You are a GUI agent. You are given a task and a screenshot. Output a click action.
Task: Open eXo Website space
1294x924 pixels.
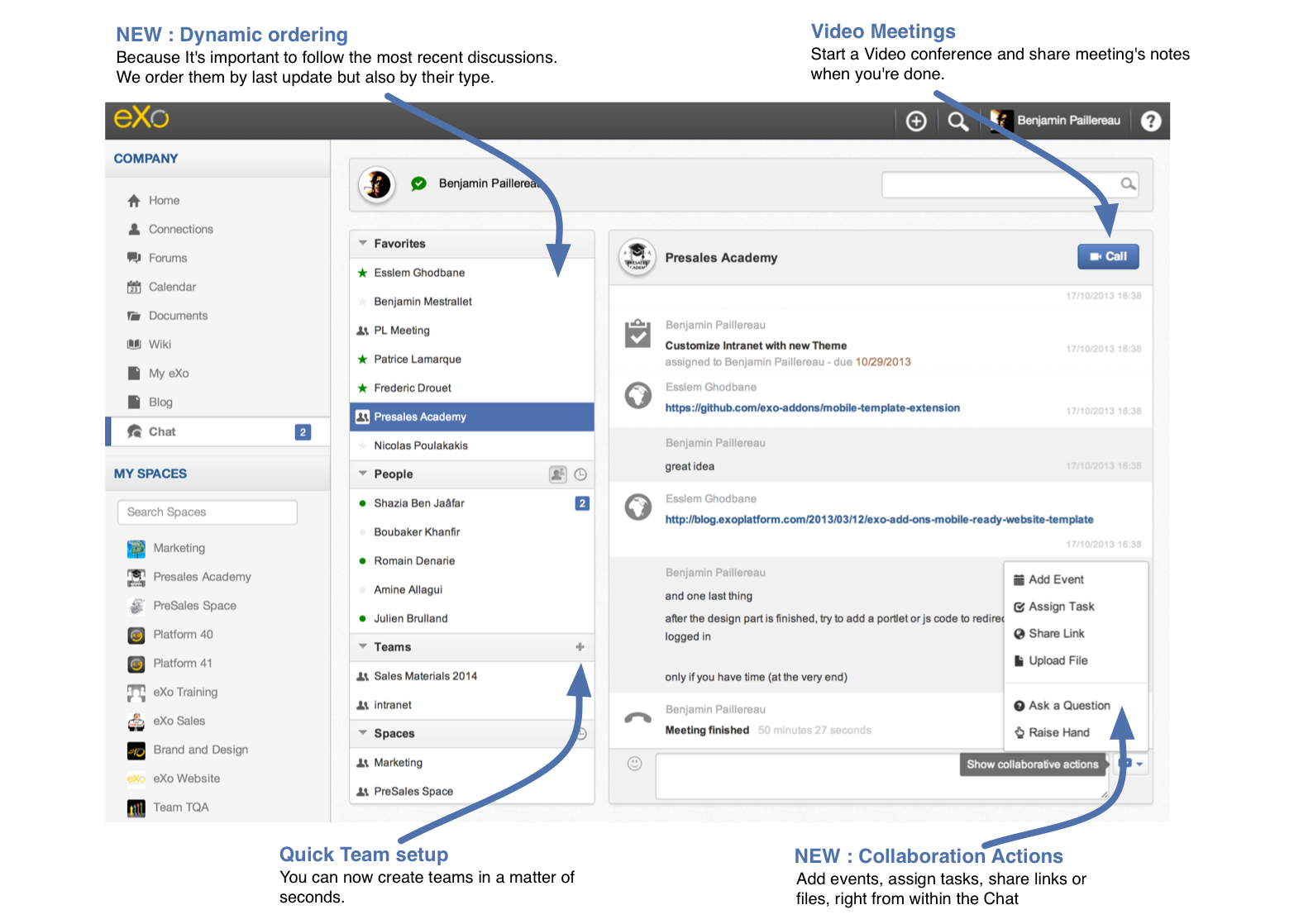(x=186, y=779)
